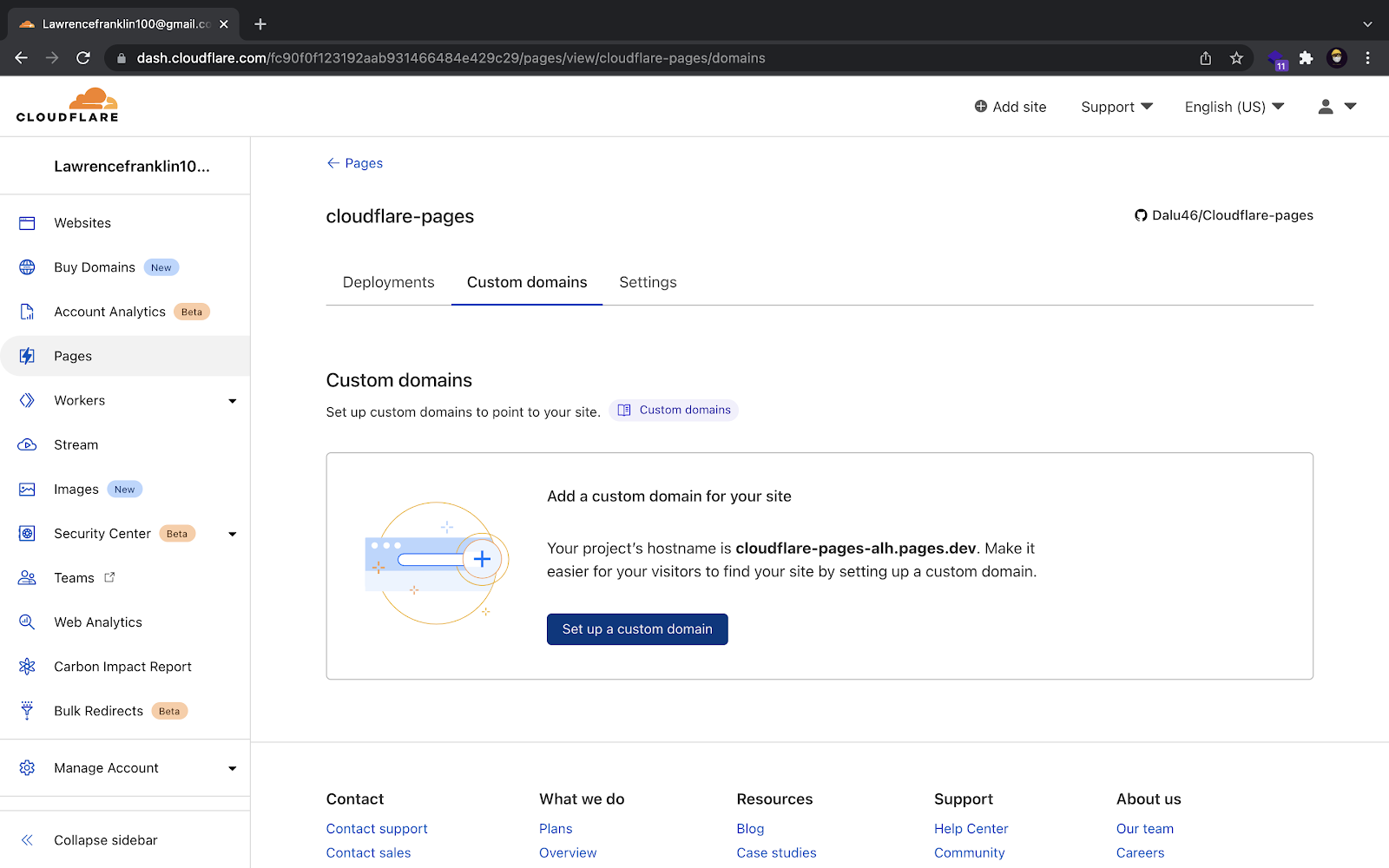Screen dimensions: 1389x868
Task: Go back to Pages link
Action: 354,163
